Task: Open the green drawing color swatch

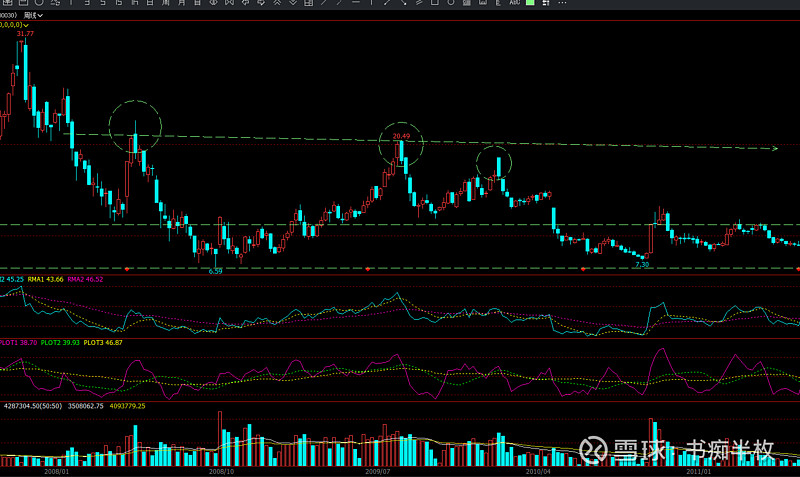Action: point(530,3)
